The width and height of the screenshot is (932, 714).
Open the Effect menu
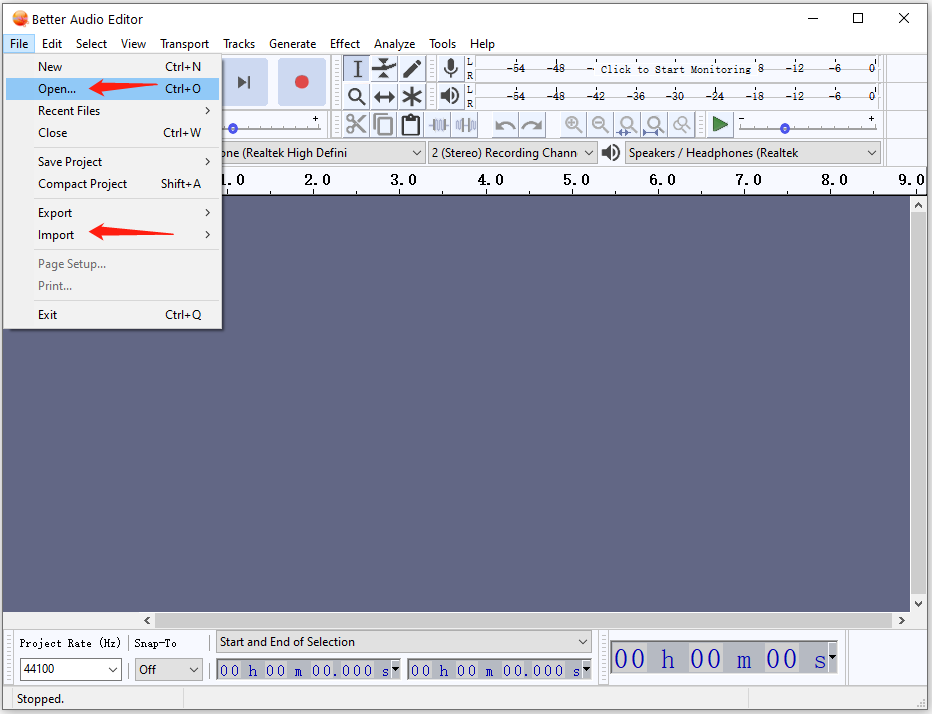pyautogui.click(x=345, y=44)
